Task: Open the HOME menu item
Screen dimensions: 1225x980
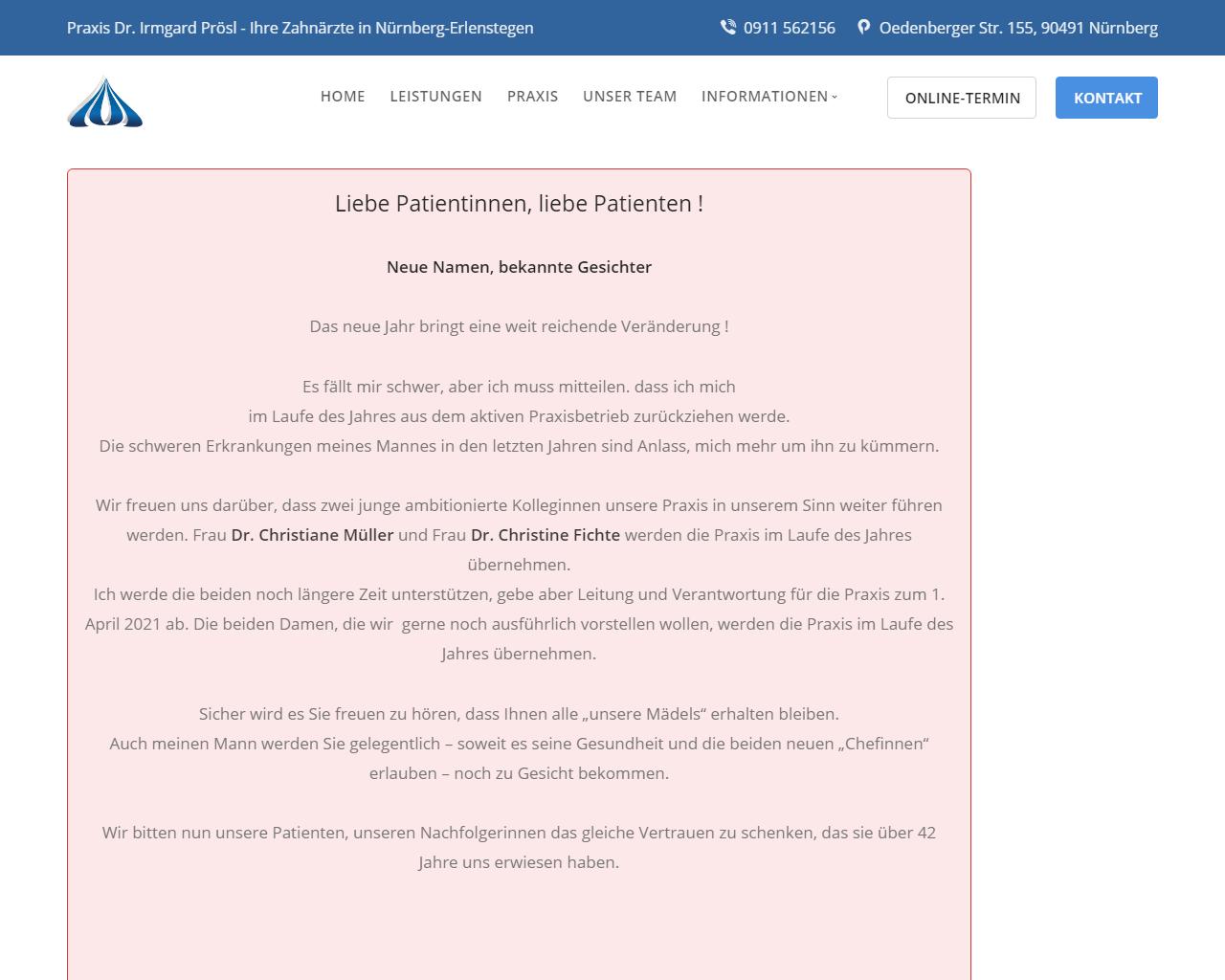Action: pos(343,97)
